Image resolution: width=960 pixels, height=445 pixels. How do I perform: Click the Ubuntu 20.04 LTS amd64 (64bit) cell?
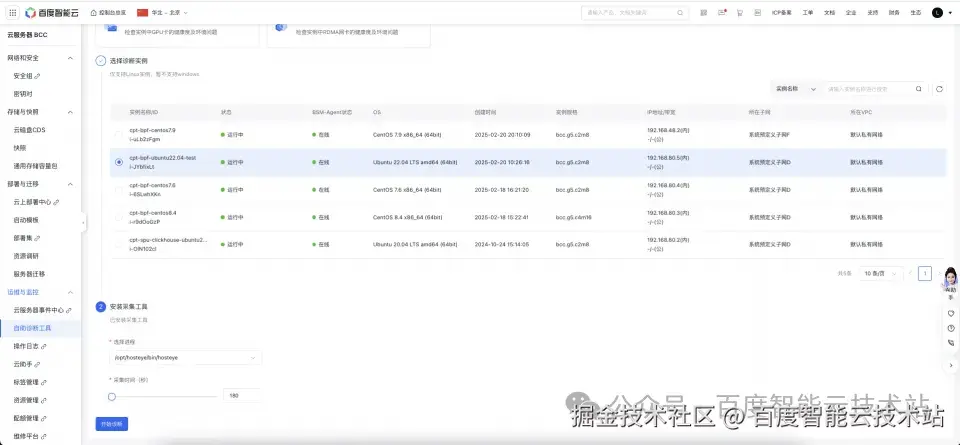(415, 244)
